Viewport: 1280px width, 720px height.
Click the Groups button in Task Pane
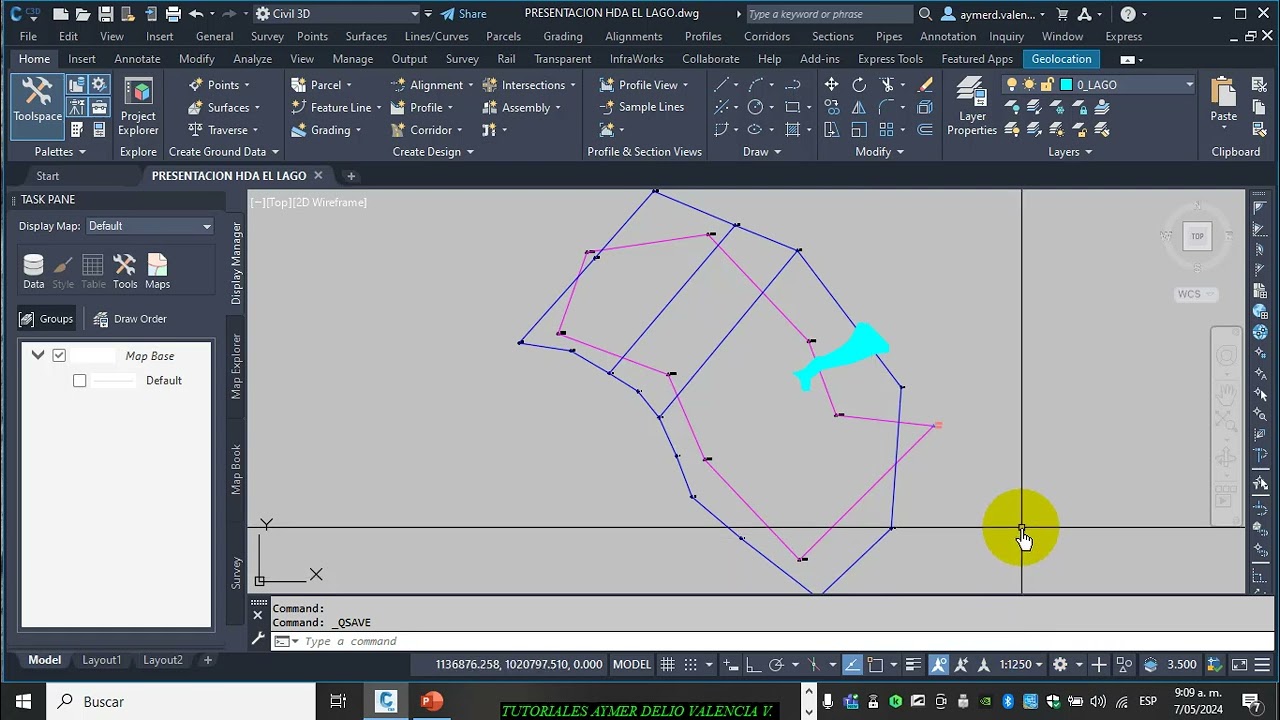coord(47,319)
